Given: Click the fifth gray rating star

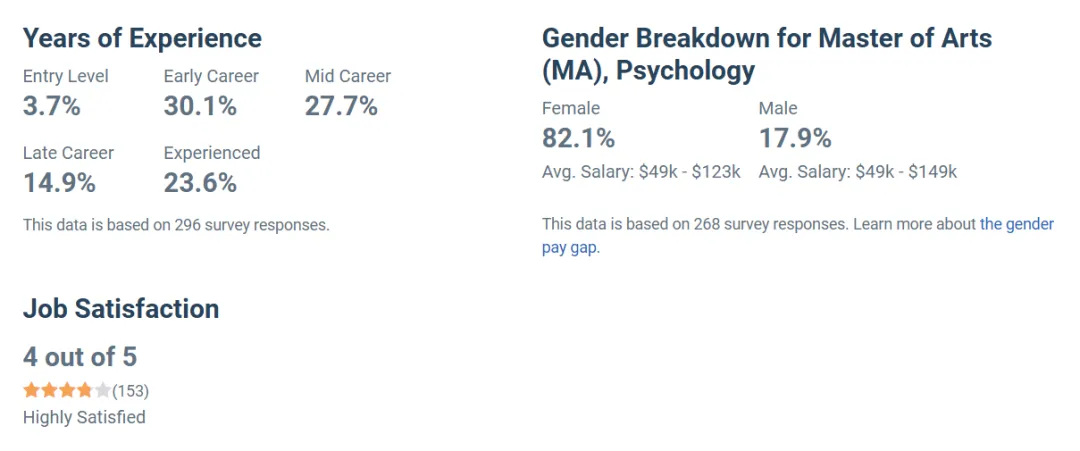Looking at the screenshot, I should click(103, 391).
